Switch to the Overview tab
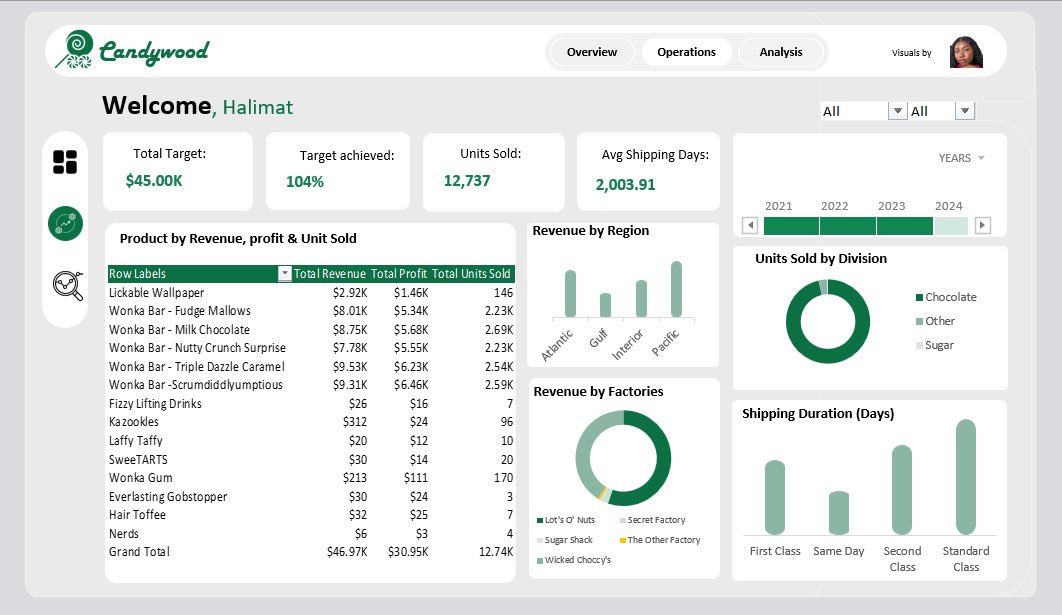Image resolution: width=1062 pixels, height=615 pixels. click(x=592, y=52)
